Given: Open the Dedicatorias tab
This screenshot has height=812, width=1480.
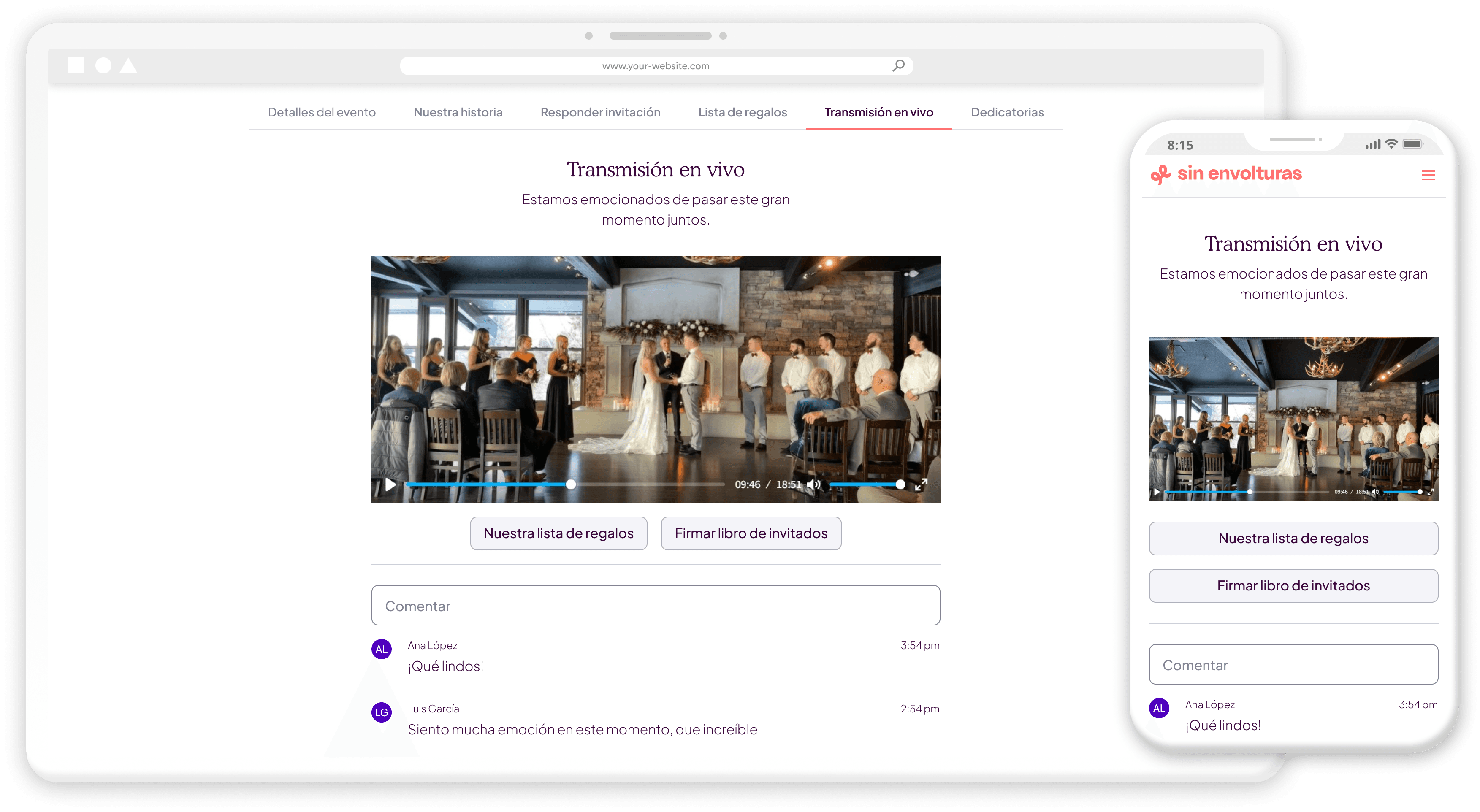Looking at the screenshot, I should click(1007, 112).
